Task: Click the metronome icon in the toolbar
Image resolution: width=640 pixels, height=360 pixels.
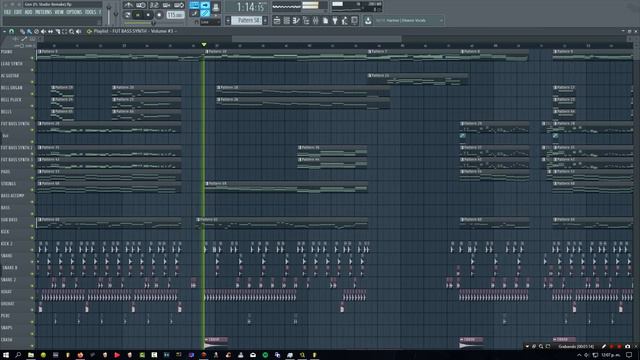Action: (x=129, y=5)
